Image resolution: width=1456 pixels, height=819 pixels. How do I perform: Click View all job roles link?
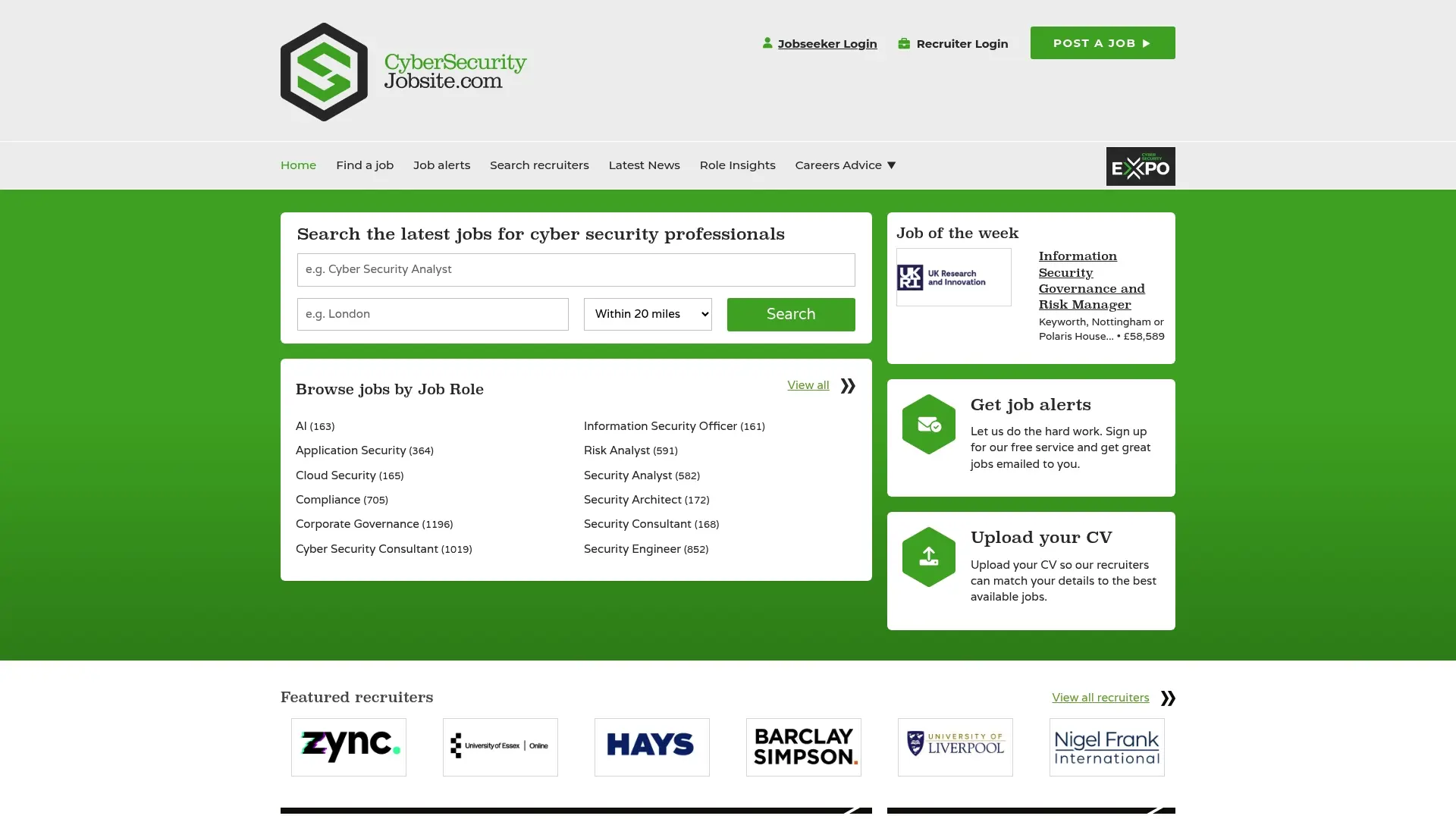(808, 385)
